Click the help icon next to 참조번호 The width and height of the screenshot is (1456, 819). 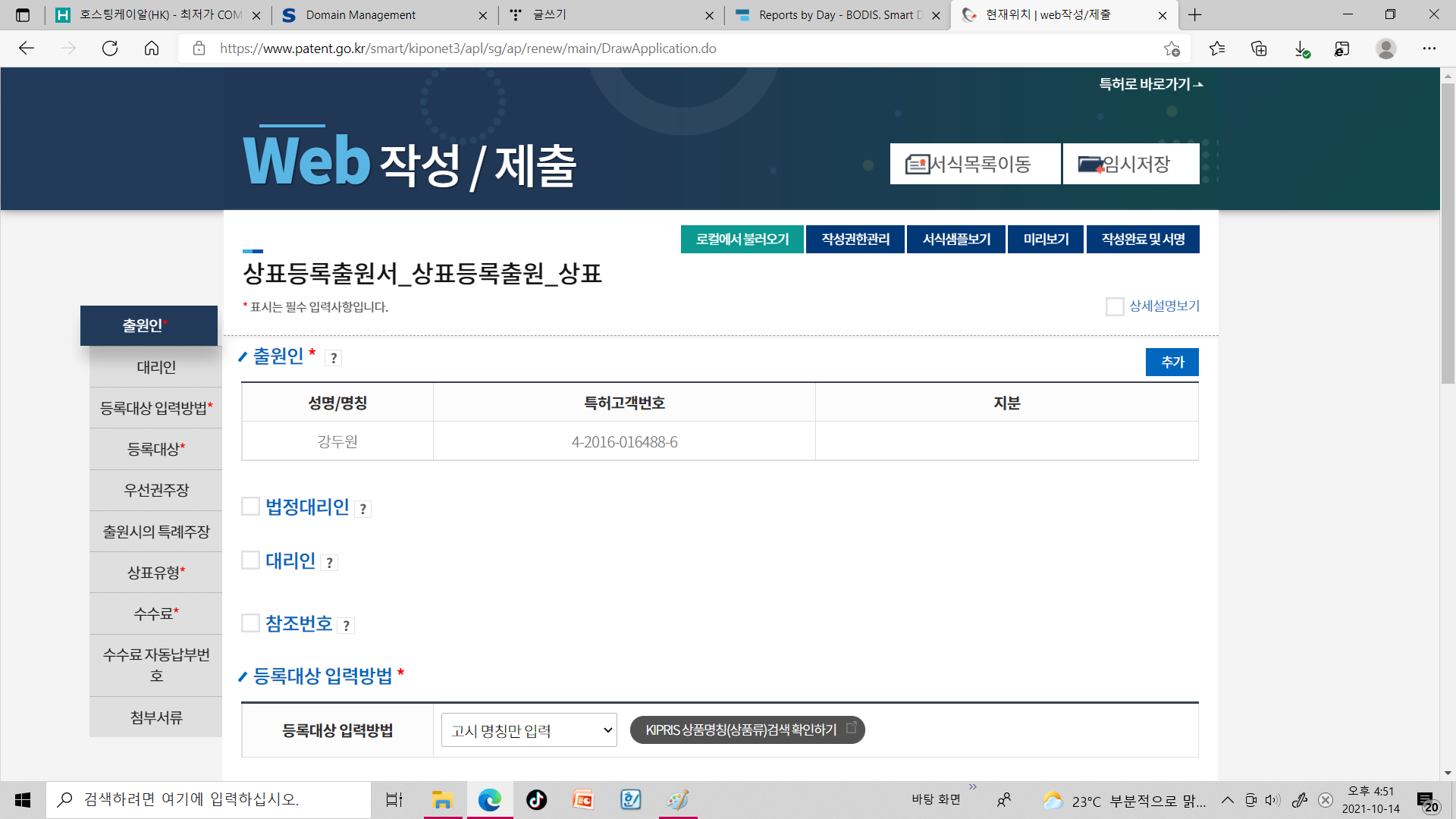pyautogui.click(x=347, y=626)
